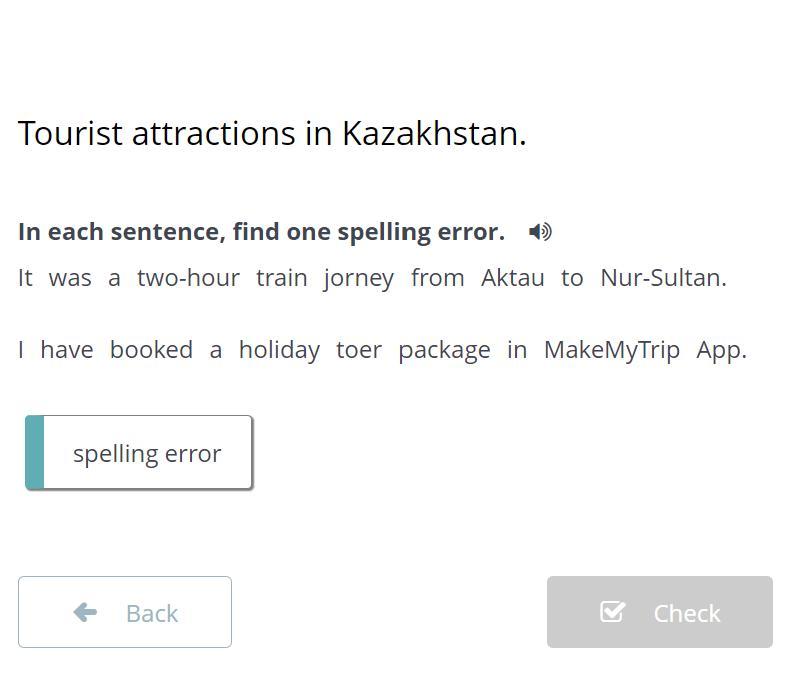Click the heading 'Tourist attractions in Kazakhstan.'
The image size is (810, 676).
pyautogui.click(x=272, y=133)
